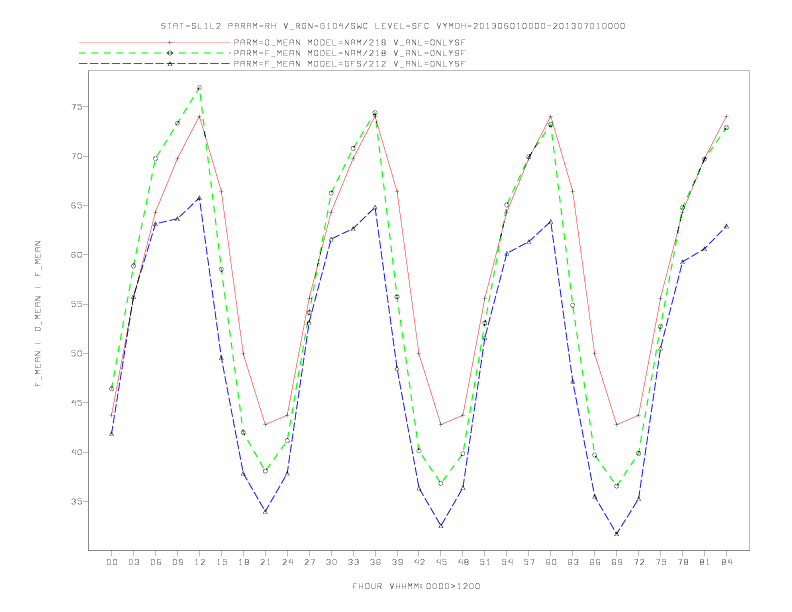The width and height of the screenshot is (792, 612).
Task: Click x-axis tick label 15
Action: coord(221,562)
